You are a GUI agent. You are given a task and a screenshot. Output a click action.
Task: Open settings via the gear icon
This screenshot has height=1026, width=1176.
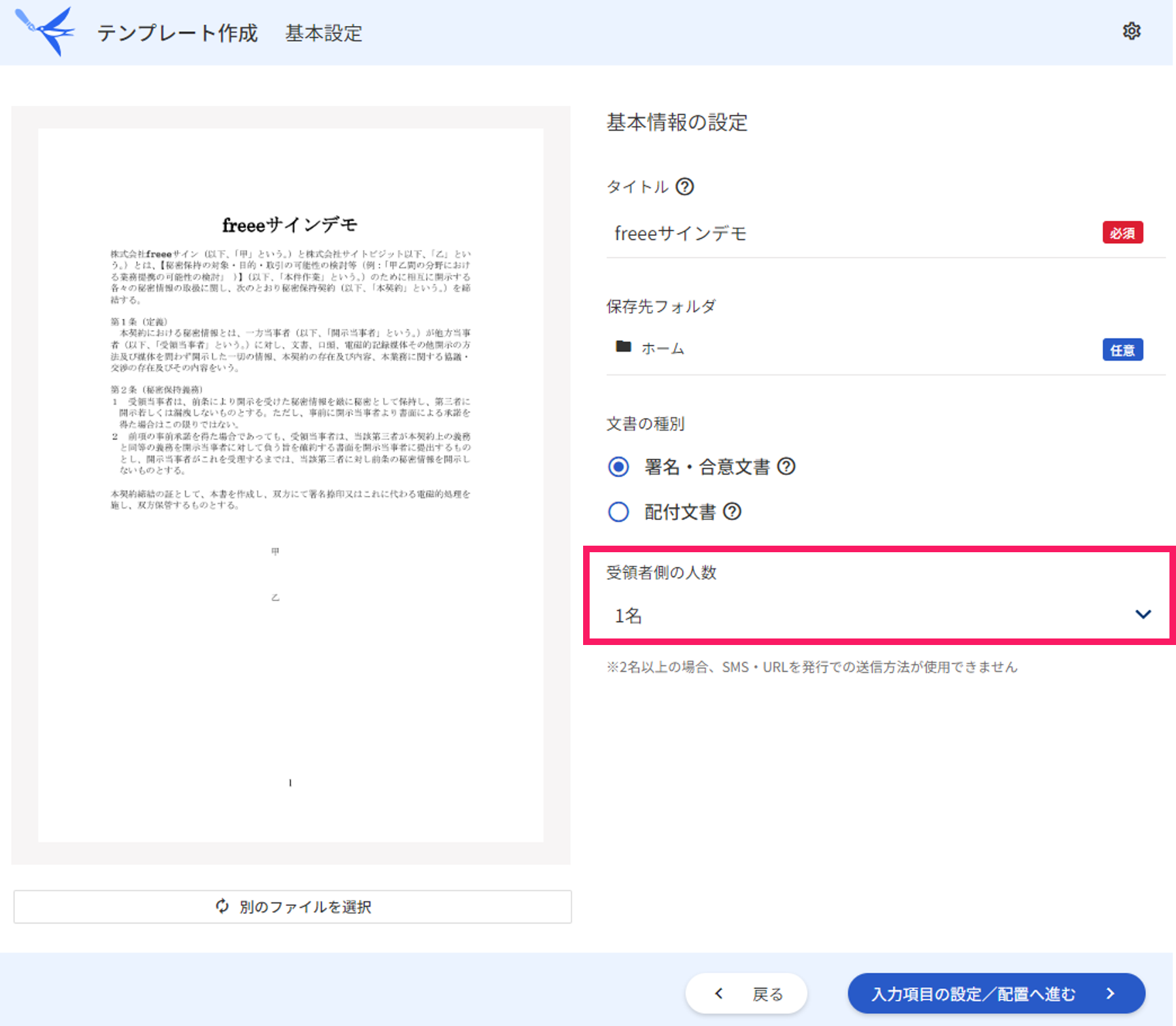coord(1132,31)
